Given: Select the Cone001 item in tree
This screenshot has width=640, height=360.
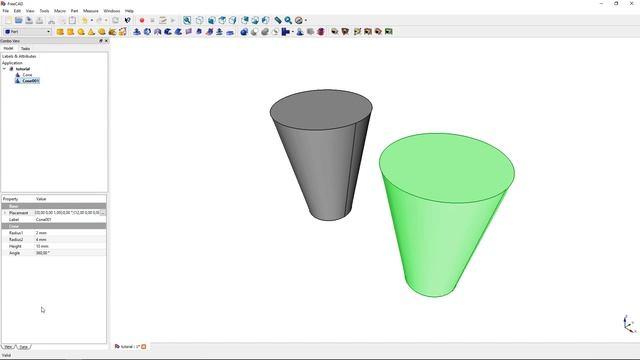Looking at the screenshot, I should (x=31, y=81).
